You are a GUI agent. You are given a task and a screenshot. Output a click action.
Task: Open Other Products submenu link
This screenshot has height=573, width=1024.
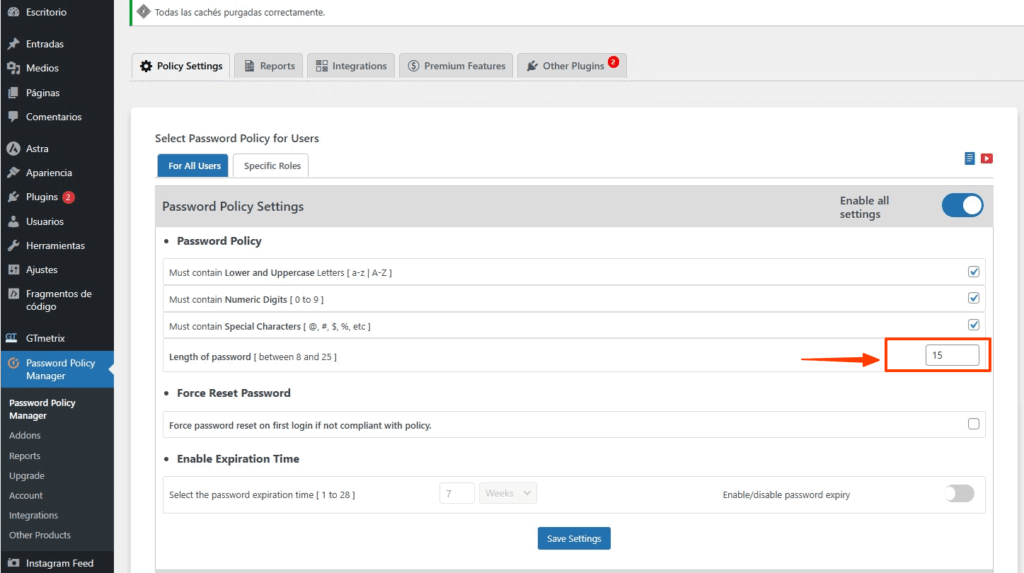40,535
